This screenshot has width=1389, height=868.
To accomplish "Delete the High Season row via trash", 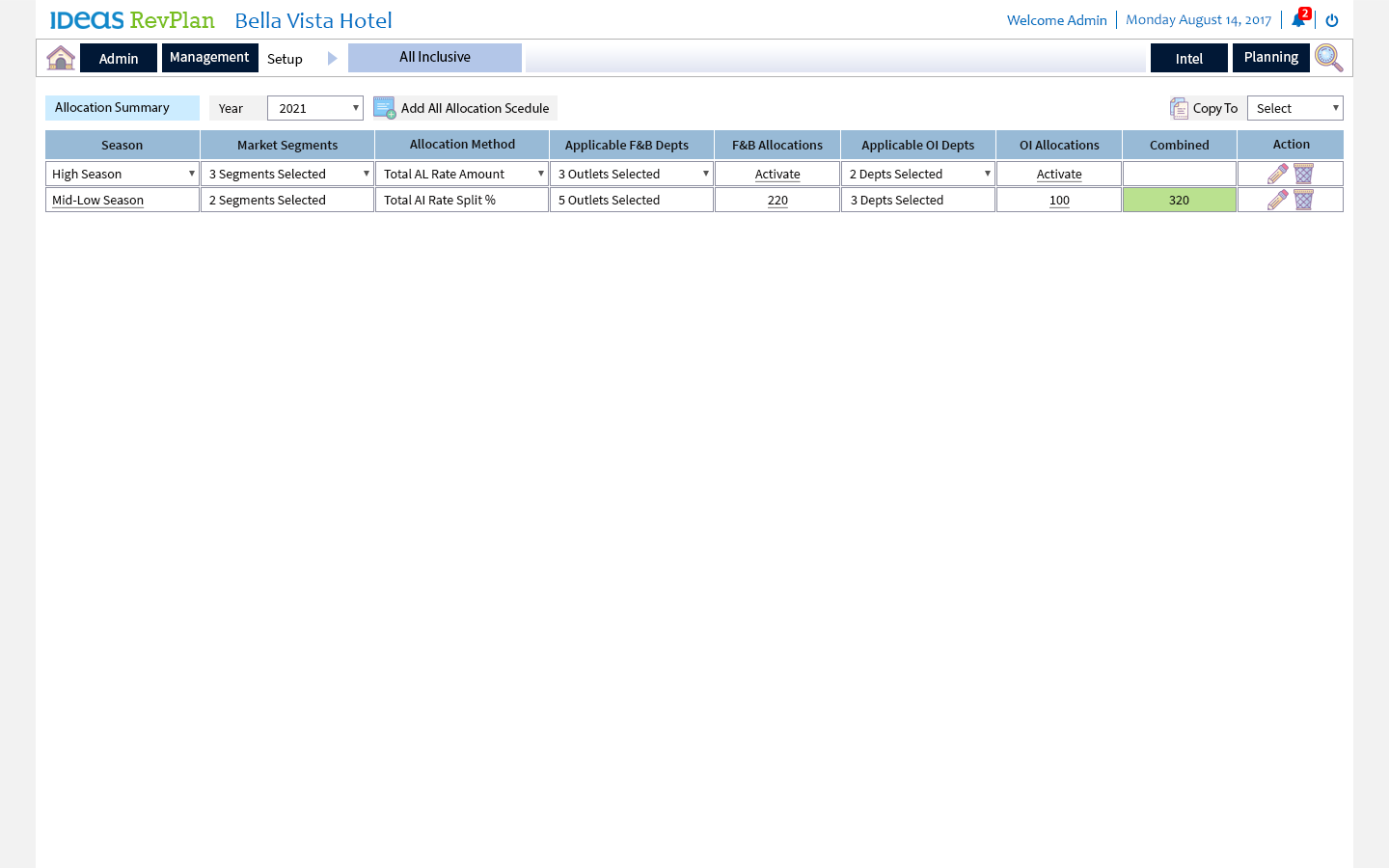I will pyautogui.click(x=1303, y=174).
